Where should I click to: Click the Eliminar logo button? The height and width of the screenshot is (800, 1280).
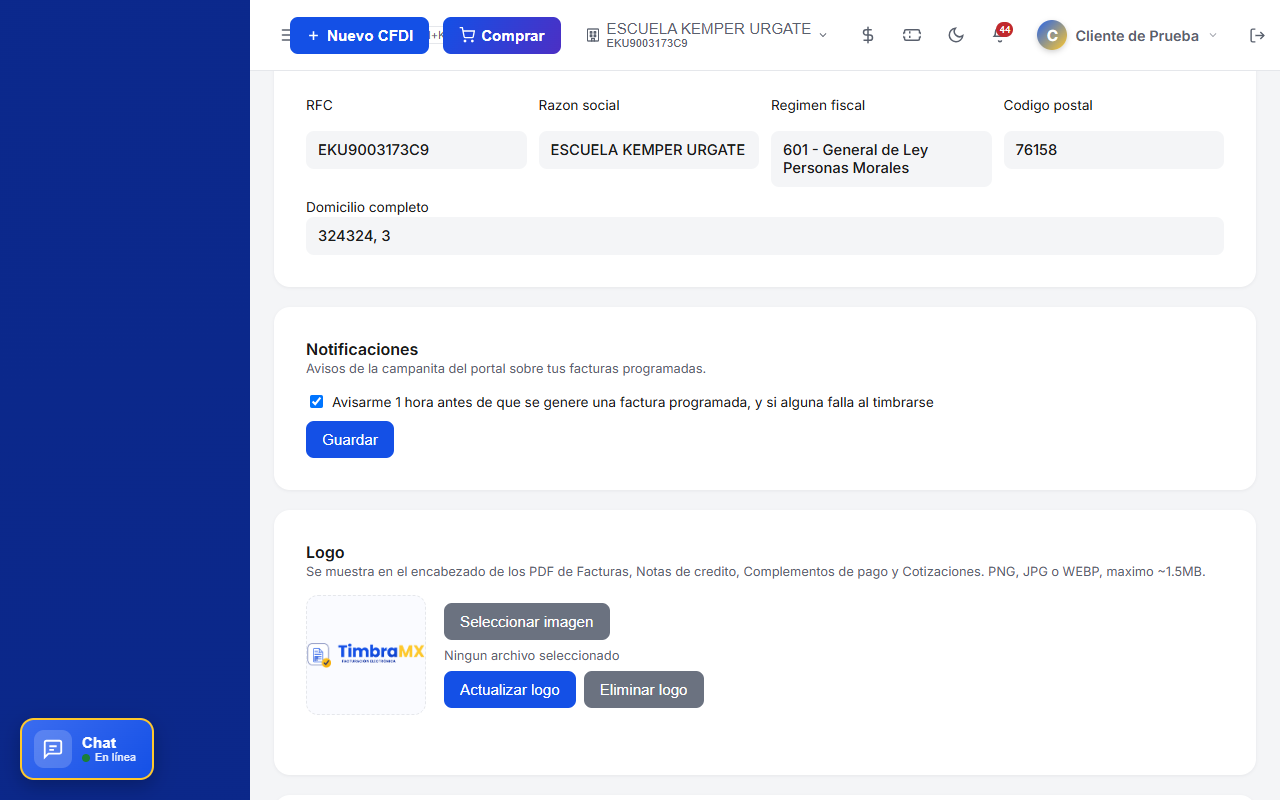pos(644,690)
